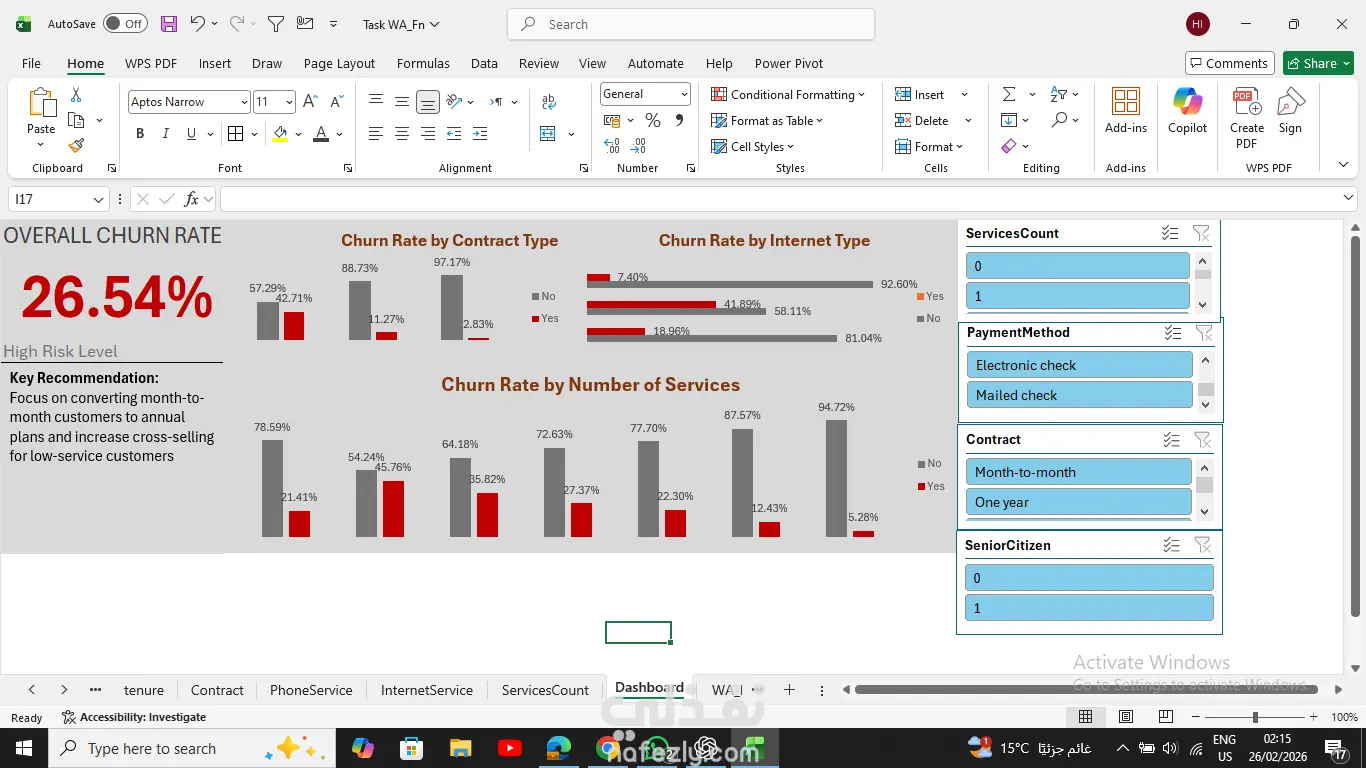Click the zoom slider handle
This screenshot has height=768, width=1366.
pyautogui.click(x=1255, y=717)
